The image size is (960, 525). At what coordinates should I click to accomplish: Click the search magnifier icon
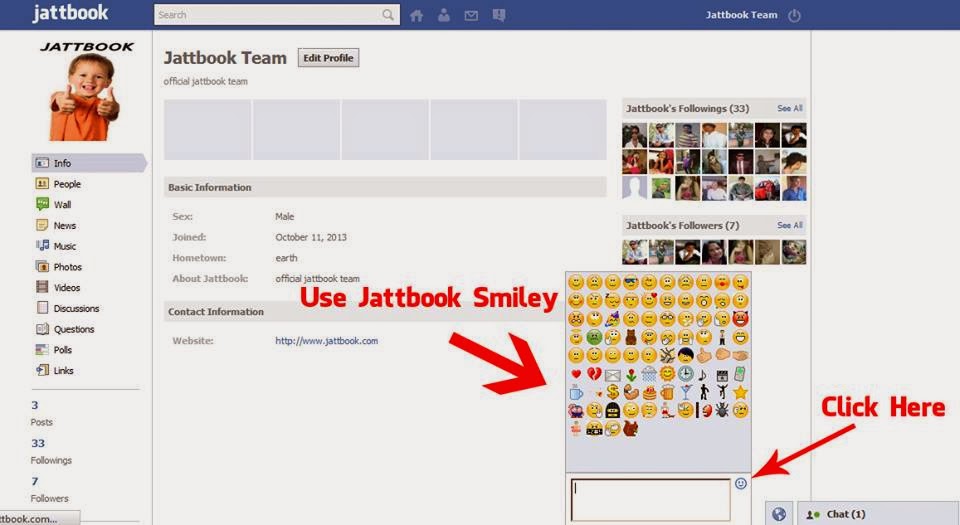point(388,15)
